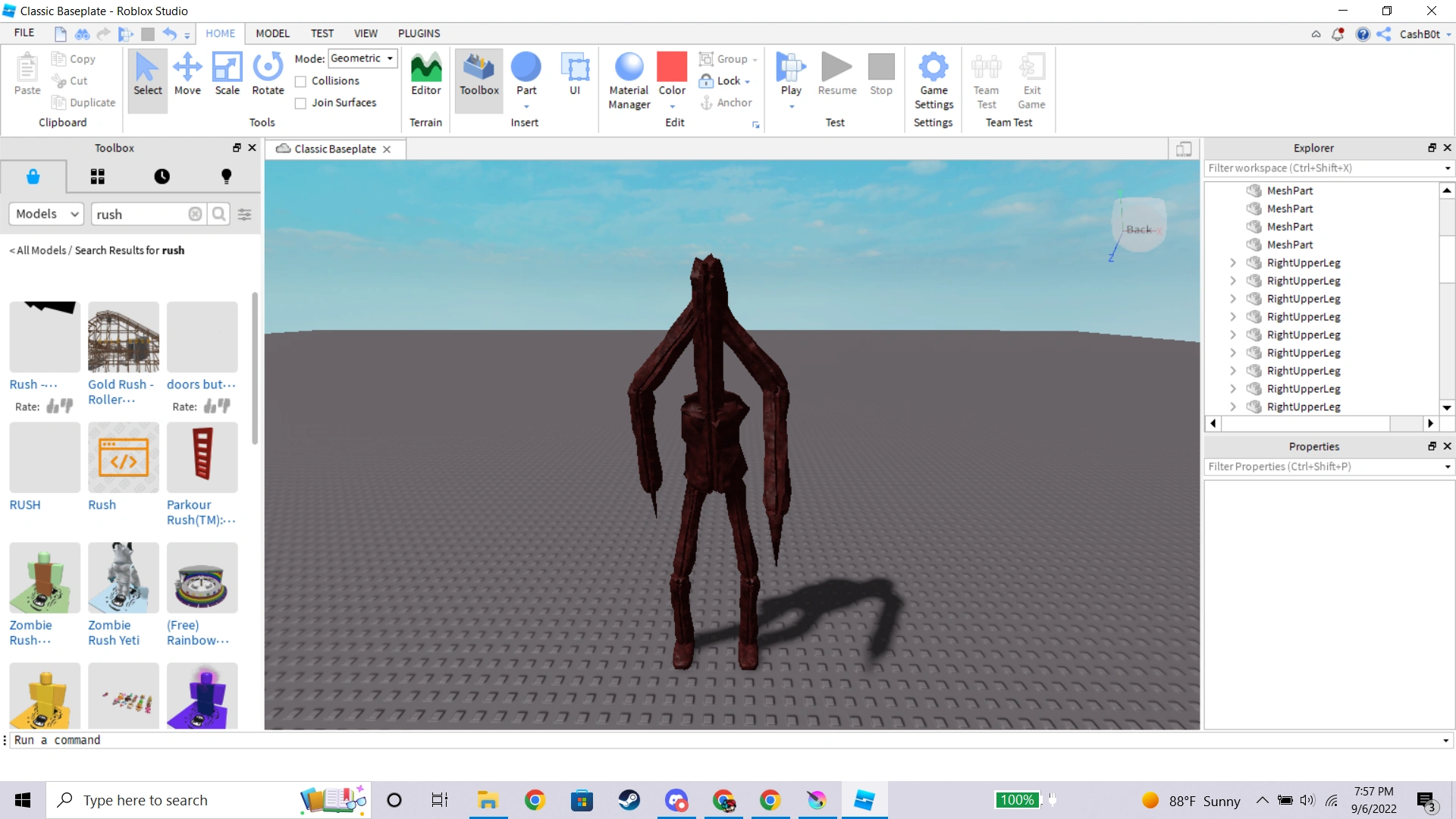This screenshot has height=819, width=1456.
Task: Open the PLUGINS tab
Action: pyautogui.click(x=419, y=33)
